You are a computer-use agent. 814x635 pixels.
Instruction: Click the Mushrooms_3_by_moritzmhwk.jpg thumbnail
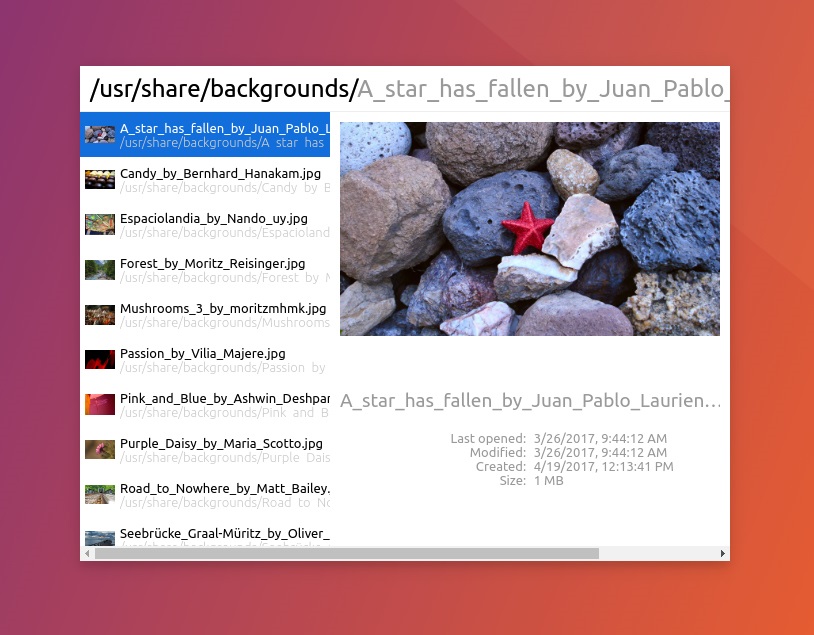click(100, 314)
